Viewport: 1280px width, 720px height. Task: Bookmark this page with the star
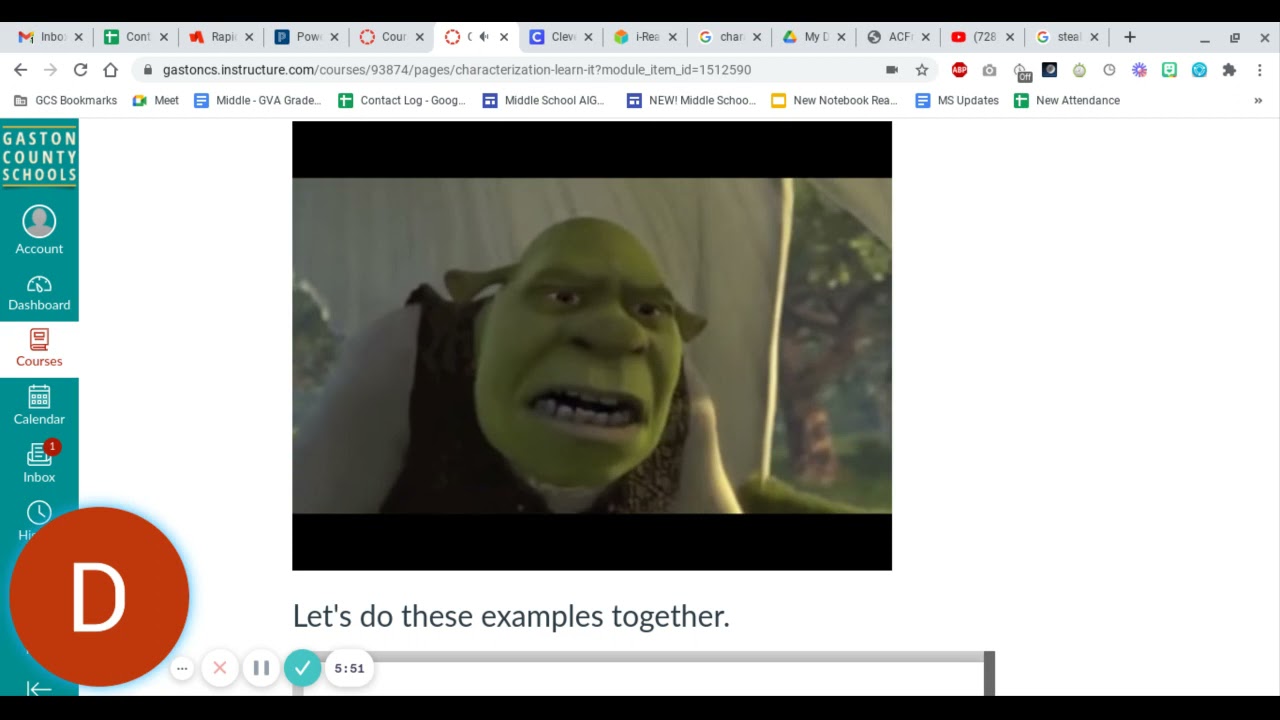922,69
